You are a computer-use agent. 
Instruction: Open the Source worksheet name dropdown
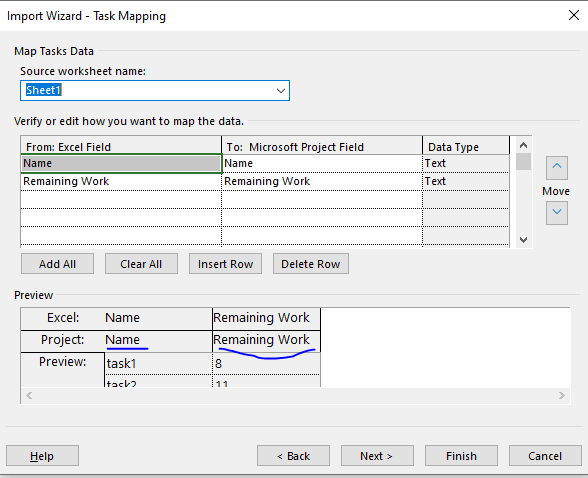pyautogui.click(x=280, y=91)
